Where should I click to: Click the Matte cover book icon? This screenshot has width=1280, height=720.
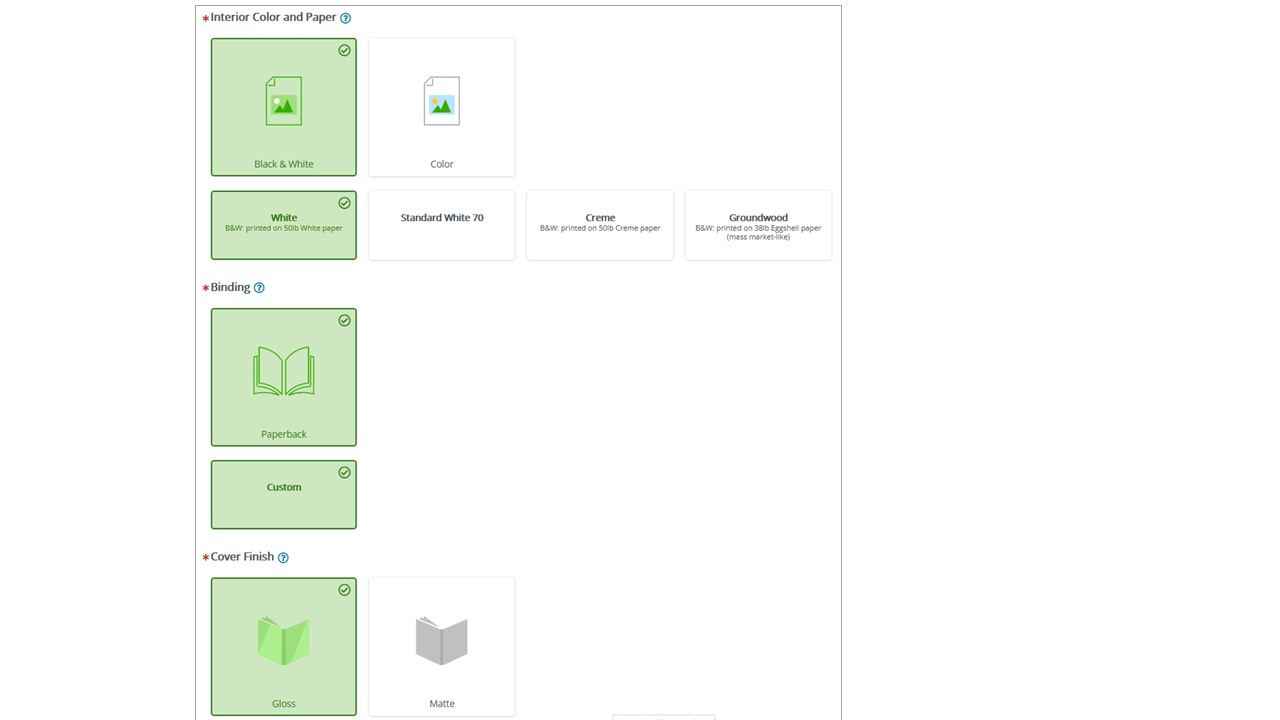pyautogui.click(x=441, y=640)
